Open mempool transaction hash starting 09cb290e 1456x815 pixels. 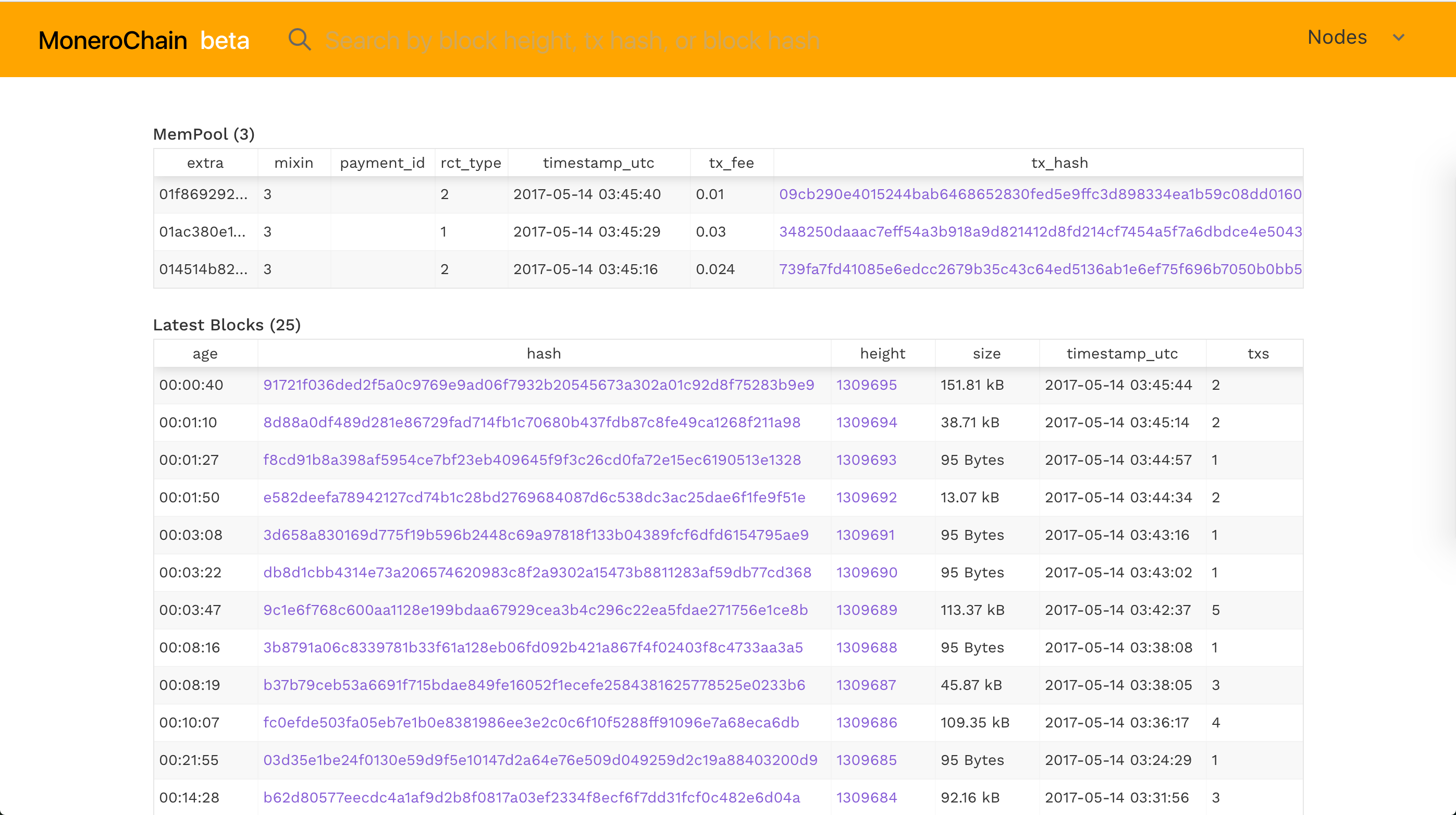[x=1040, y=194]
